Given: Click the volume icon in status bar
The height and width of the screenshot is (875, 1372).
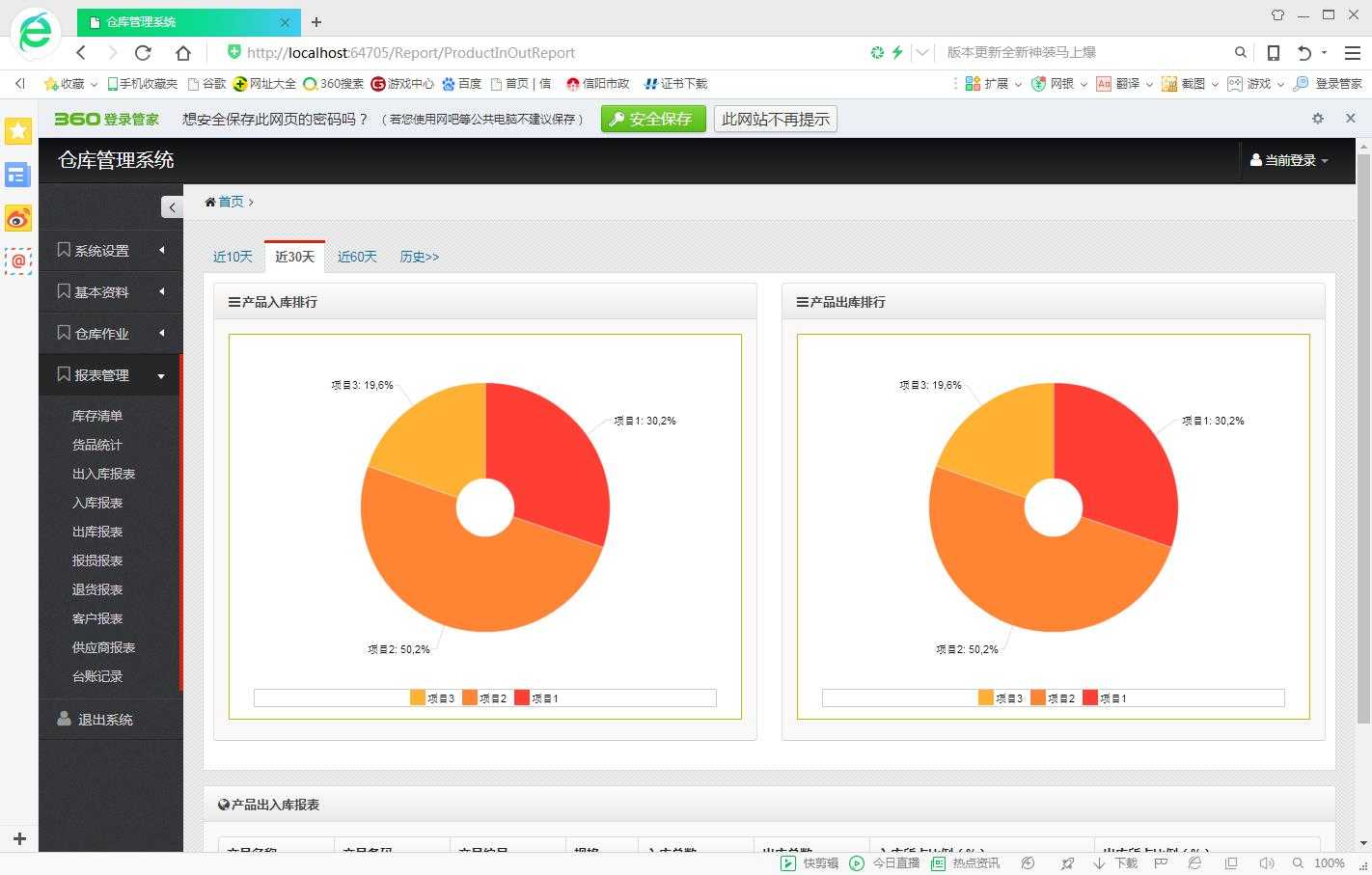Looking at the screenshot, I should point(1267,863).
